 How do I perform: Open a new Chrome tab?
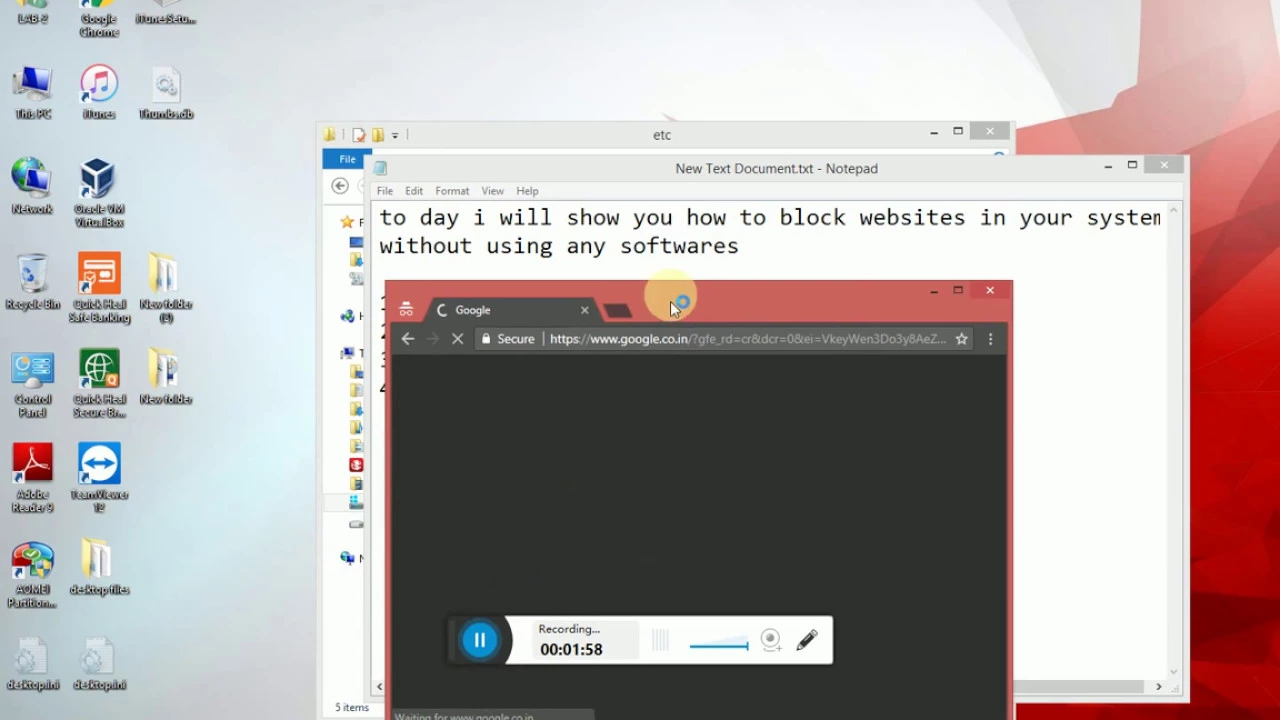click(618, 311)
